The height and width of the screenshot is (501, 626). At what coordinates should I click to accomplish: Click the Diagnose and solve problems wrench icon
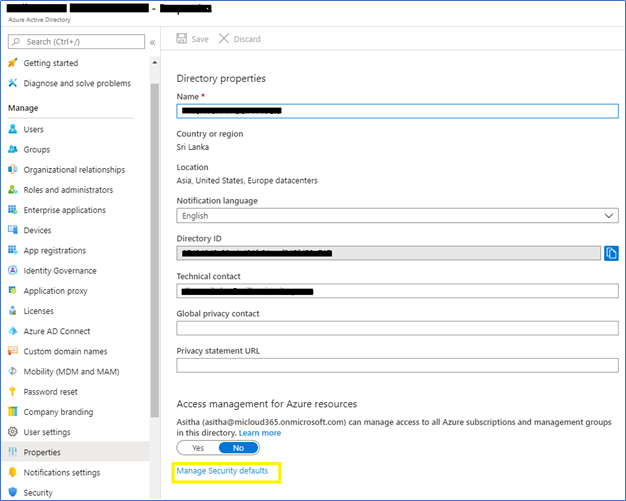pyautogui.click(x=13, y=83)
